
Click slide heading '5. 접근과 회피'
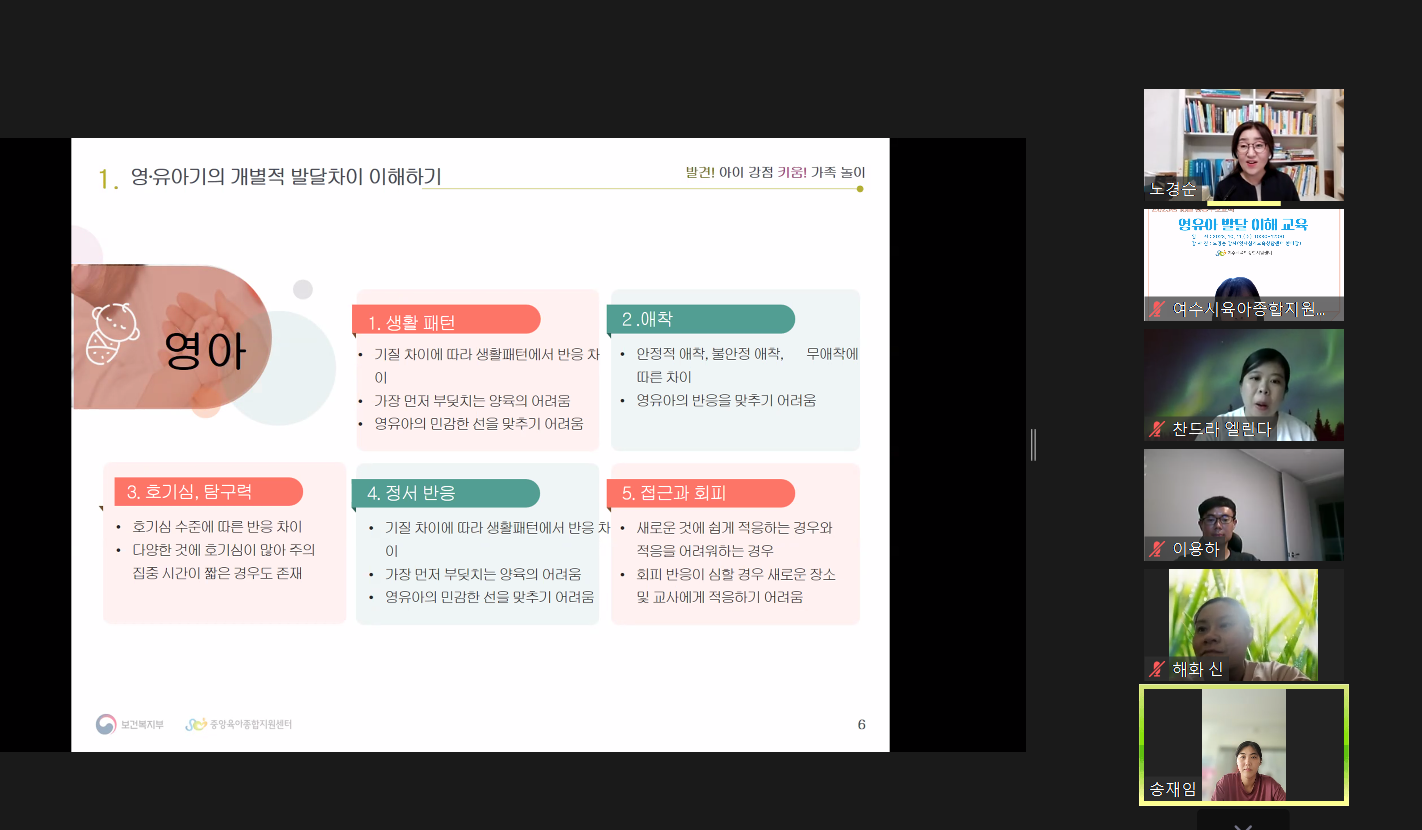[x=673, y=493]
